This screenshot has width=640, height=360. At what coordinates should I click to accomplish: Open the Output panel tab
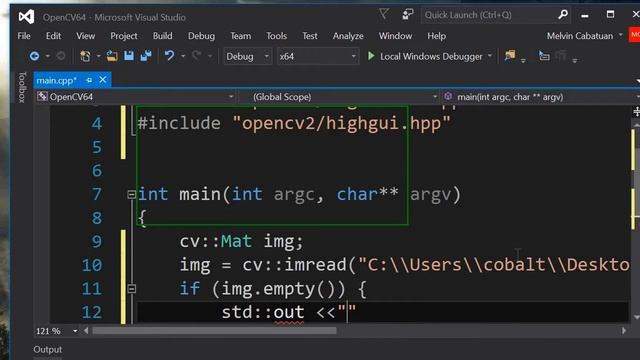coord(48,349)
